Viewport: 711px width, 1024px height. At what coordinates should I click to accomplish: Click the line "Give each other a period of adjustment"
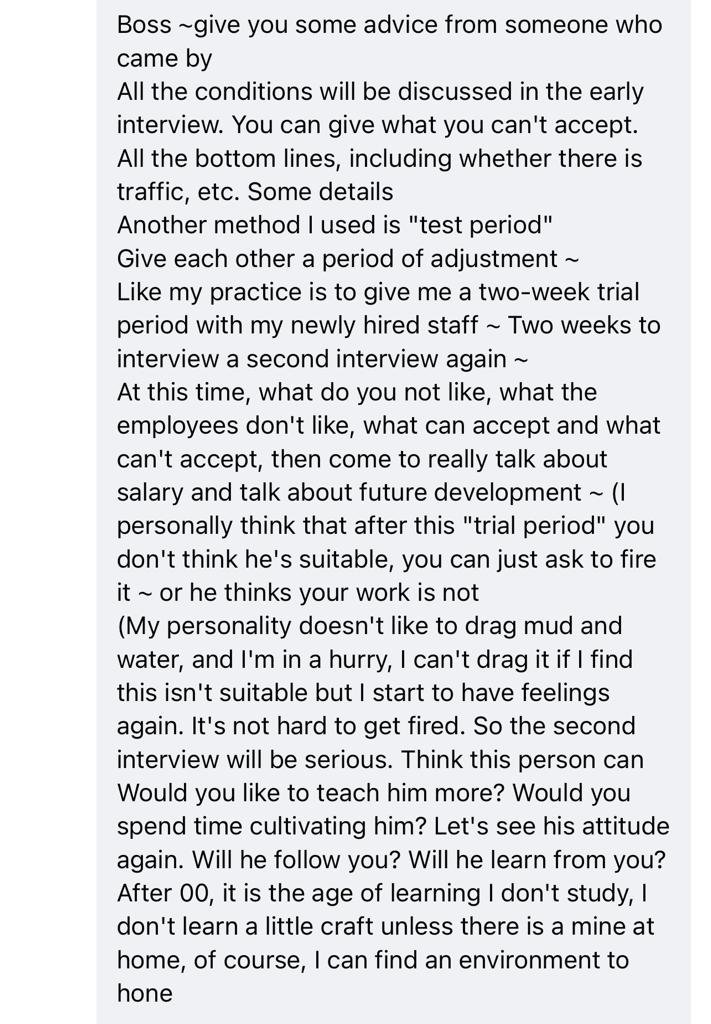[x=348, y=259]
